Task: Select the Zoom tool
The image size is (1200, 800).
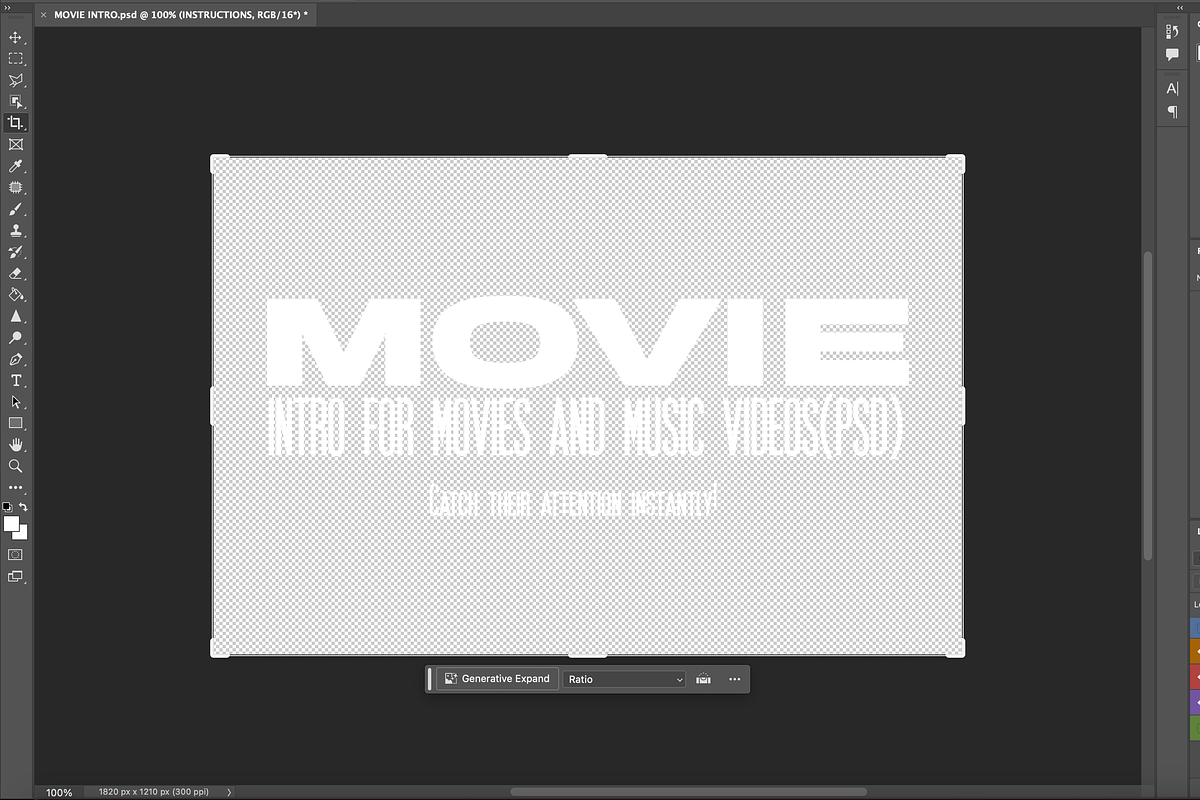Action: (x=16, y=466)
